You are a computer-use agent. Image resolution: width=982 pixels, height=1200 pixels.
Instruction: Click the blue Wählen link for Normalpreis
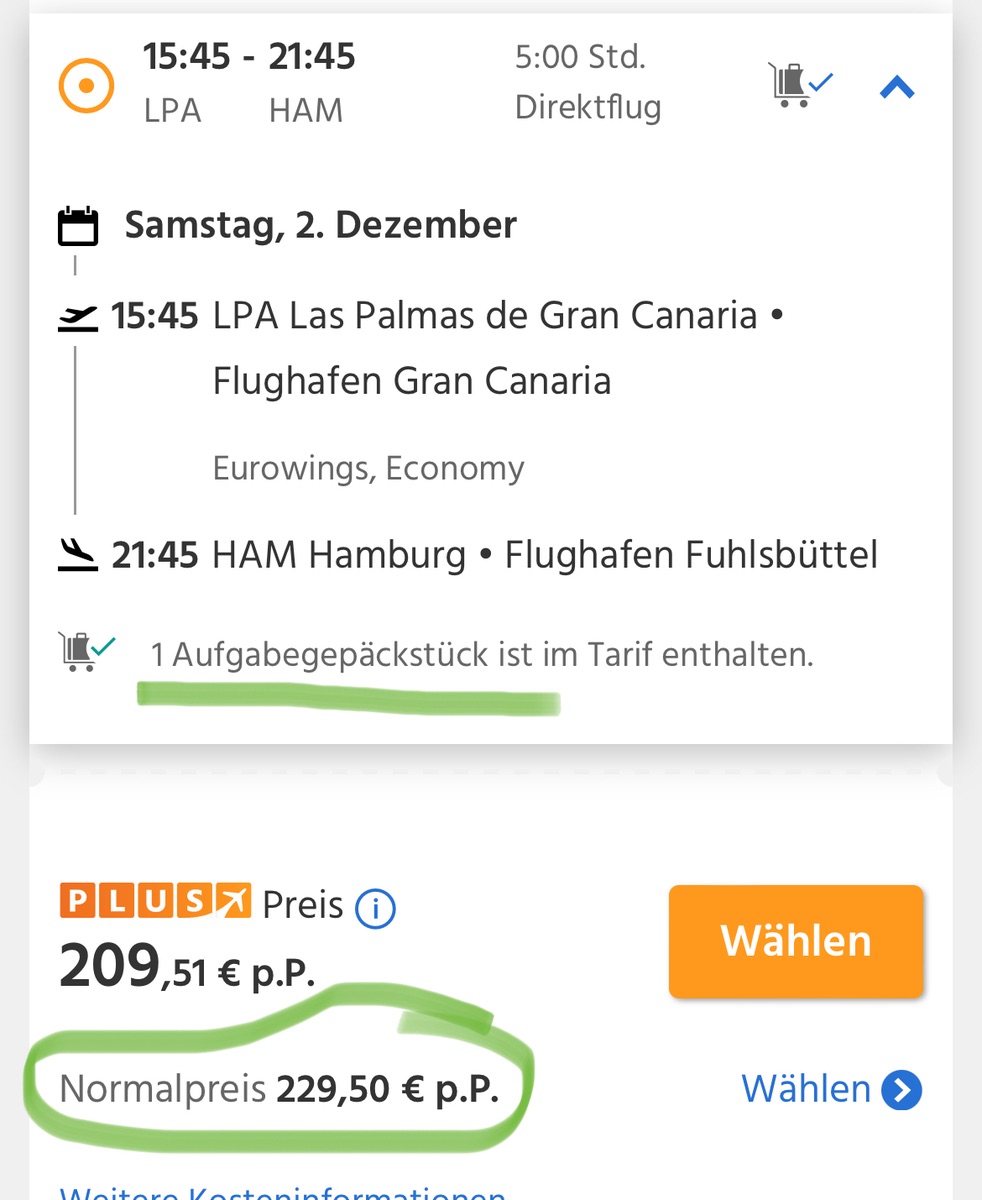point(806,1089)
